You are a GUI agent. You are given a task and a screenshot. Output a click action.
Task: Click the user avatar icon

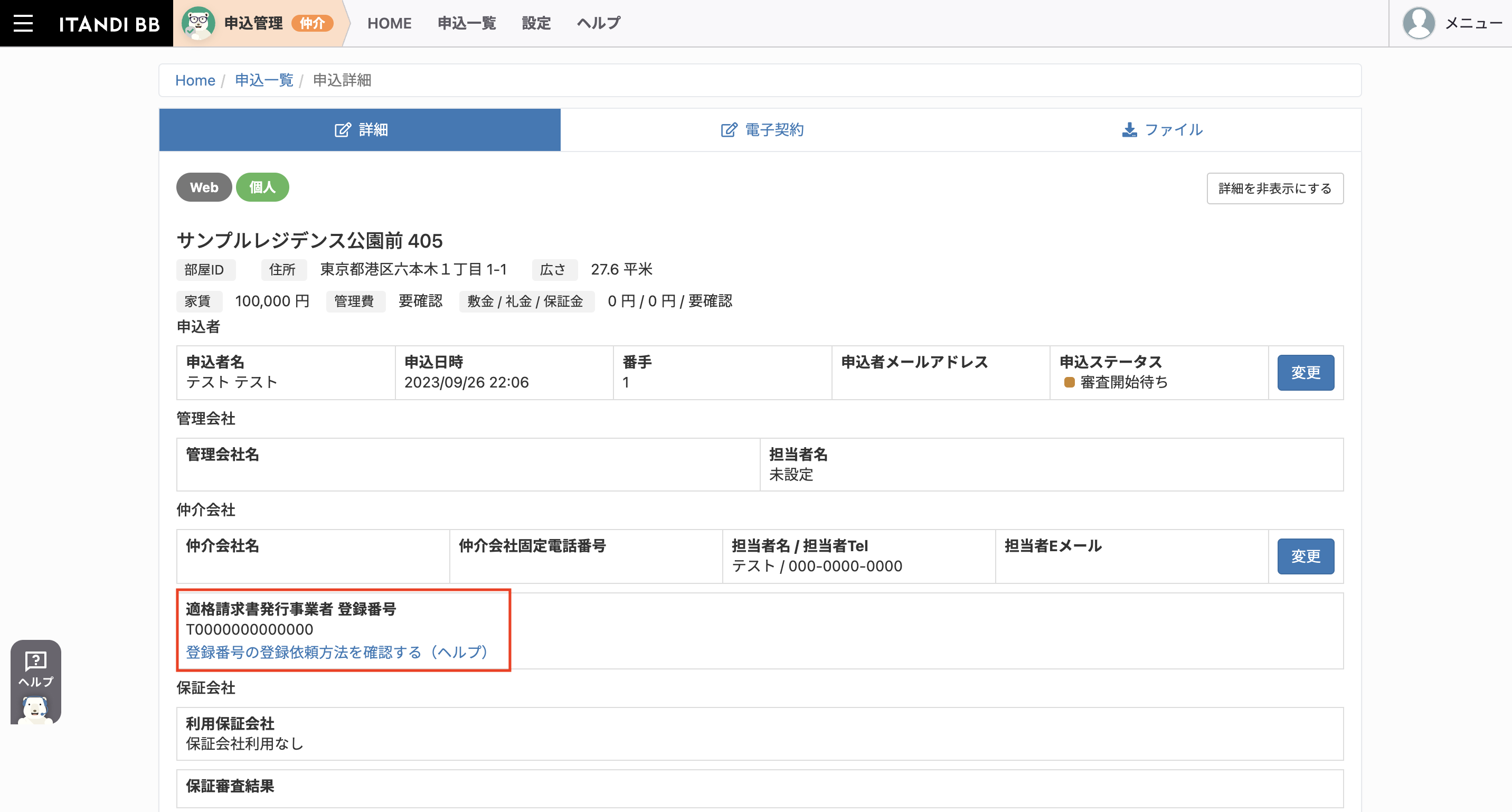pyautogui.click(x=1418, y=23)
